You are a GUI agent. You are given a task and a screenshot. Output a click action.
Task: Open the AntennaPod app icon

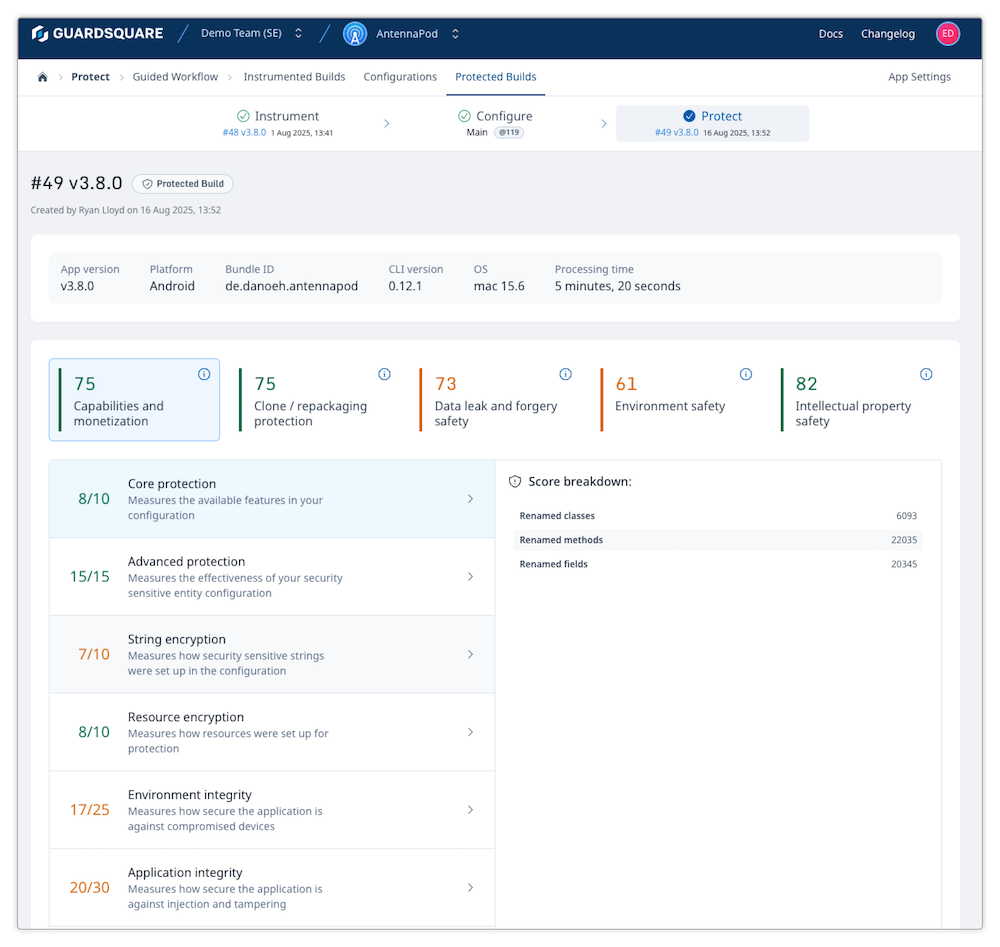click(354, 33)
